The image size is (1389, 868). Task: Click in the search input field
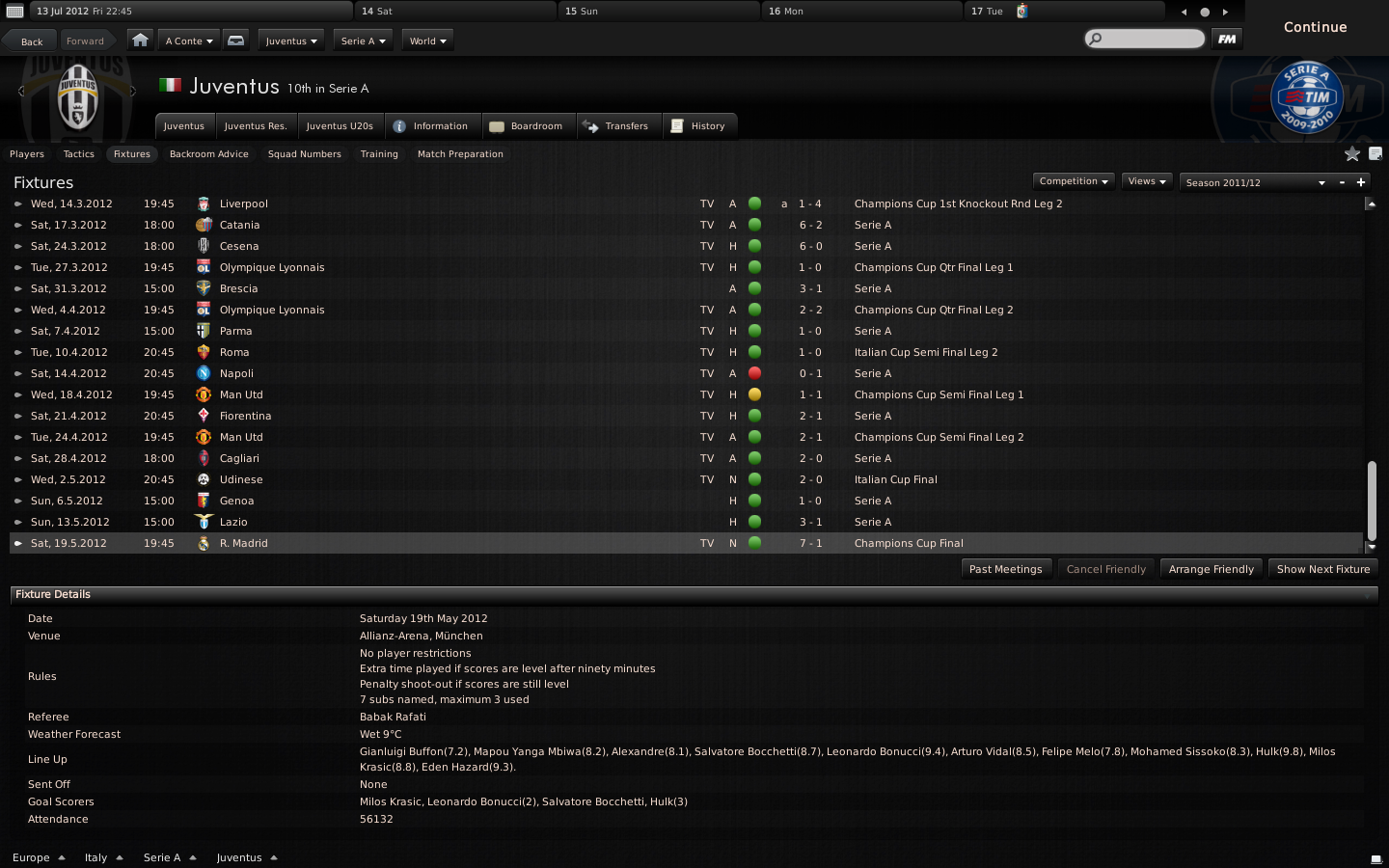coord(1153,40)
